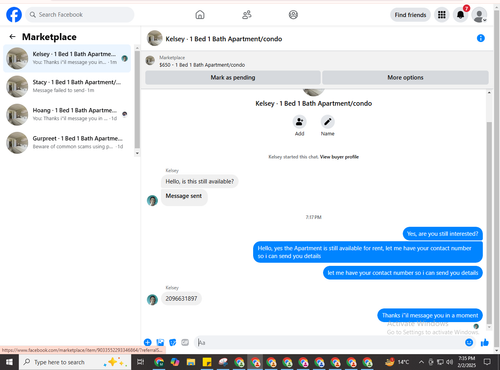Go back using the Marketplace arrow

13,37
